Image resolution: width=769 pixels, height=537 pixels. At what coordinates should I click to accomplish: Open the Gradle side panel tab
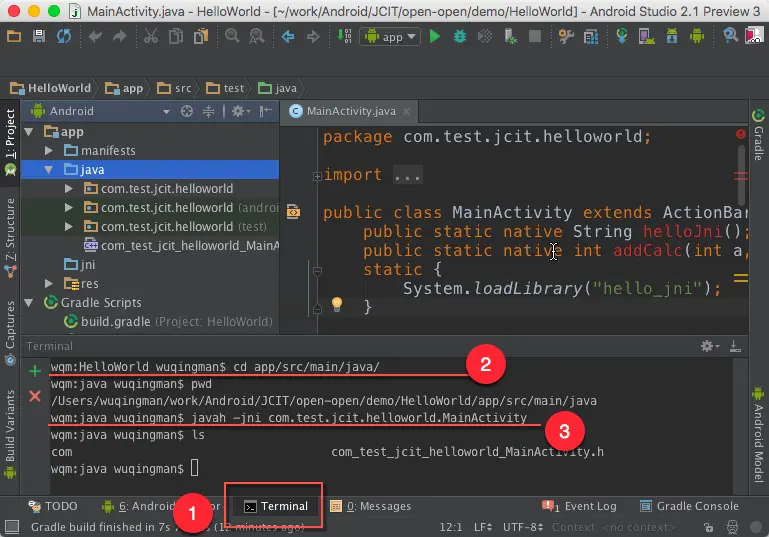coord(758,135)
